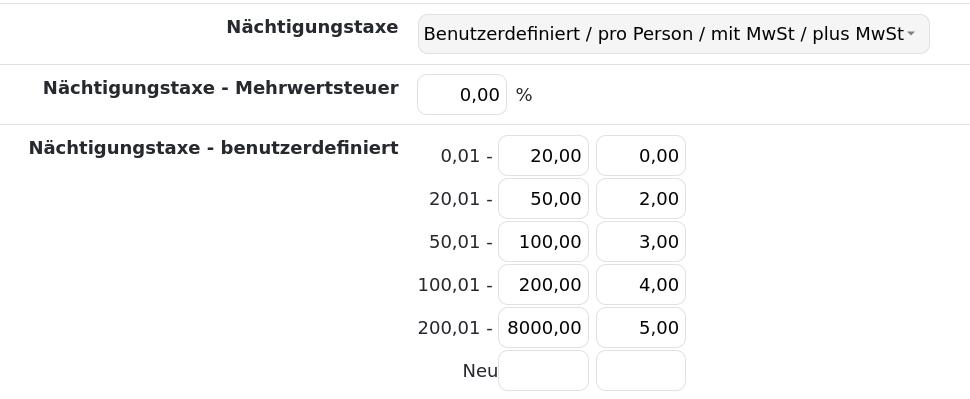Open the Nächtigungstaxe dropdown
Viewport: 970px width, 399px height.
coord(673,34)
